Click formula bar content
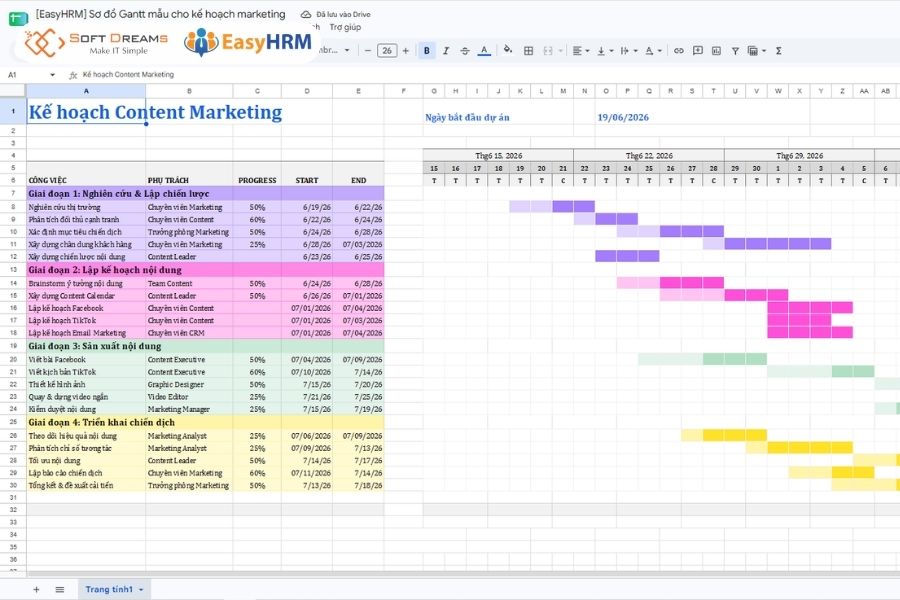 (128, 75)
